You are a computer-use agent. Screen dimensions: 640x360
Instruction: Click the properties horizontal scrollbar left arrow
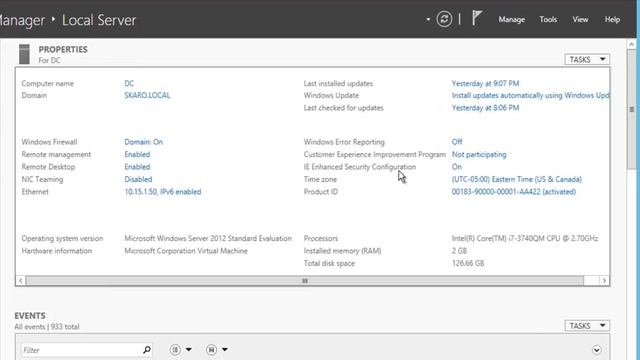pos(21,280)
